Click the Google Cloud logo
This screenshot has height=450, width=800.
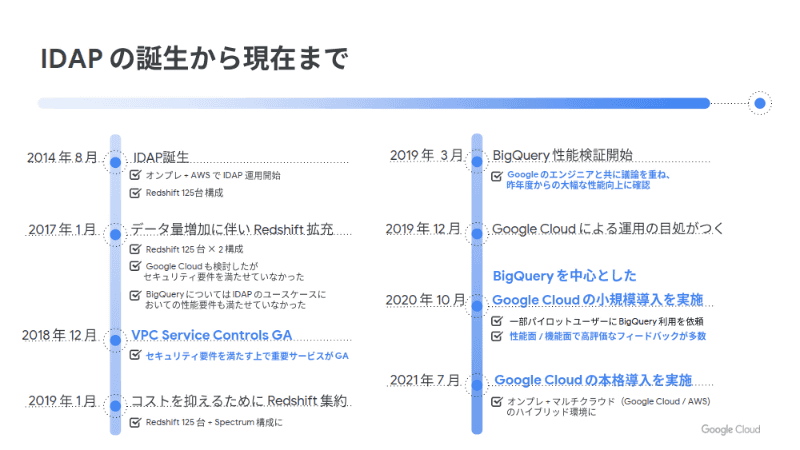coord(731,430)
